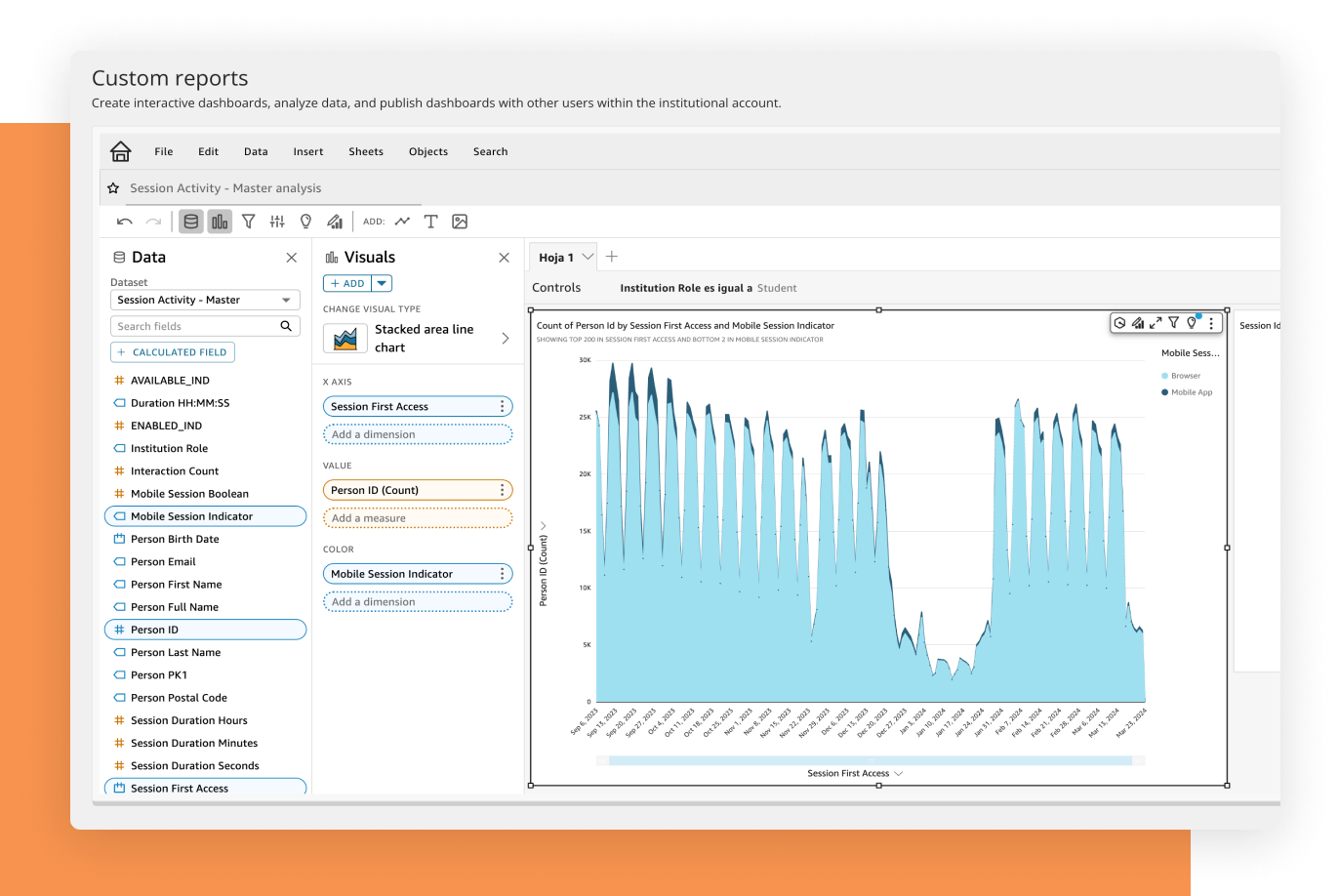
Task: Open the Hoja 1 sheet tab dropdown arrow
Action: tap(588, 257)
